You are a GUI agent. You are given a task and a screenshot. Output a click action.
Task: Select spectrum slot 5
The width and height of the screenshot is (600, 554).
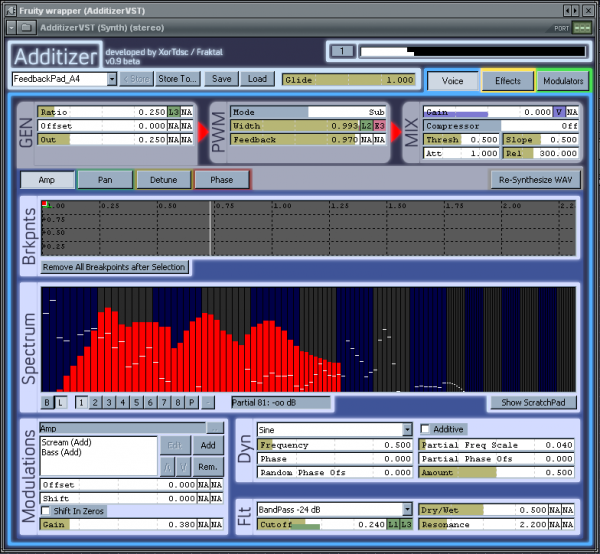point(136,402)
